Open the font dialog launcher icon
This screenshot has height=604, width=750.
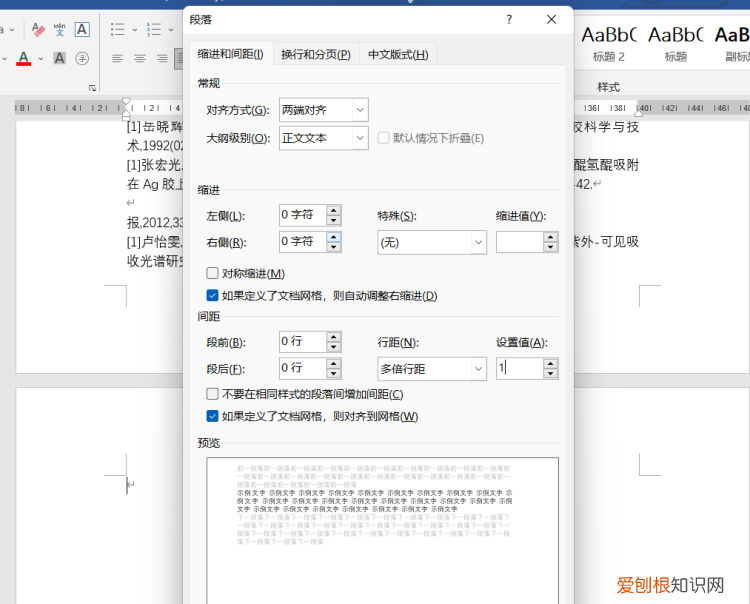click(93, 88)
